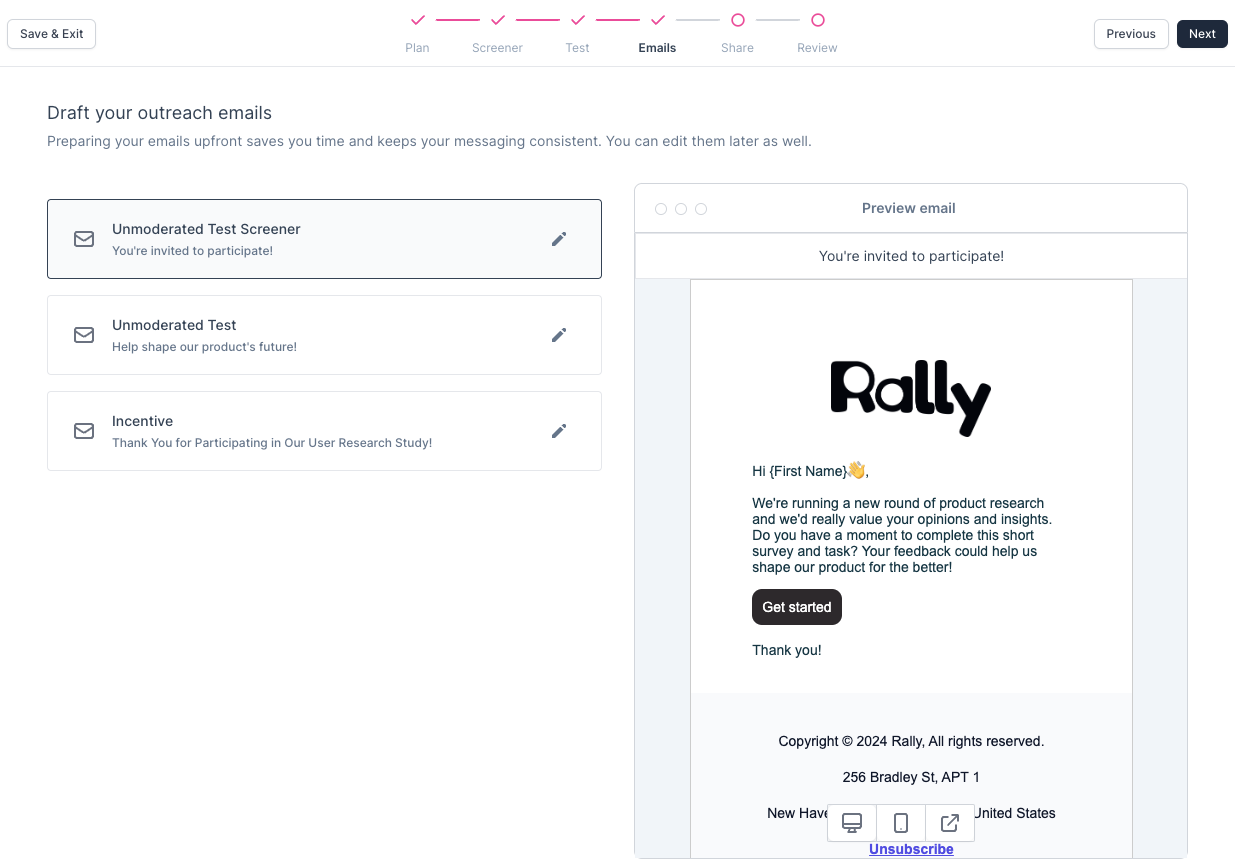The height and width of the screenshot is (868, 1235).
Task: Switch preview to mobile view
Action: point(901,823)
